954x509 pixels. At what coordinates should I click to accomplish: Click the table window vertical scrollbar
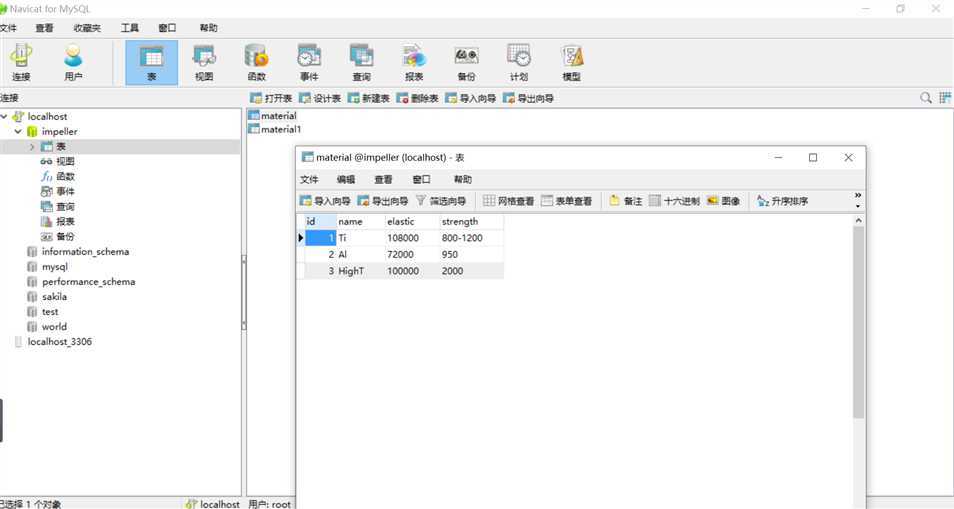click(x=858, y=322)
